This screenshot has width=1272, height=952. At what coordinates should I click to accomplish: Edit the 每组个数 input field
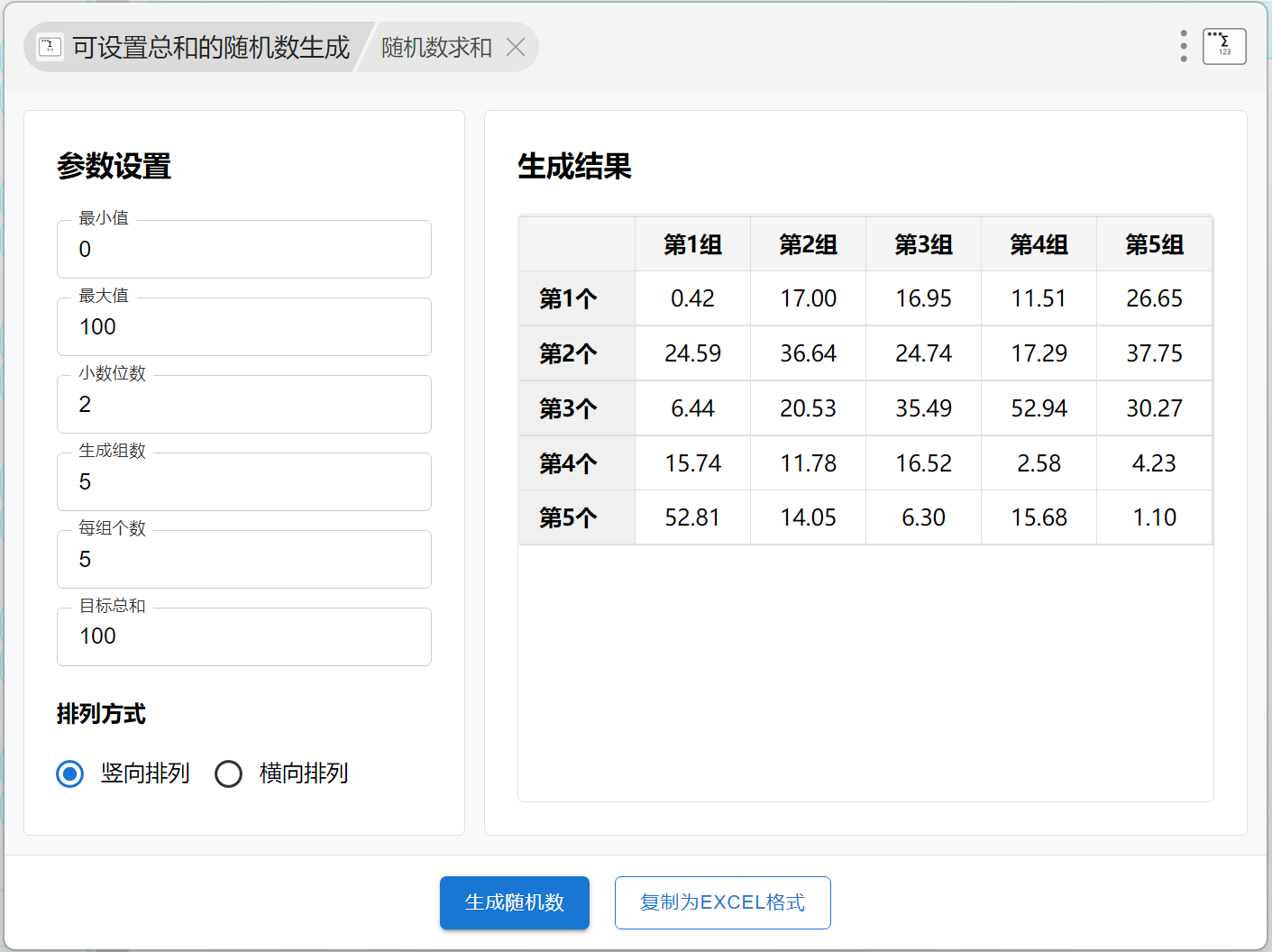[243, 560]
